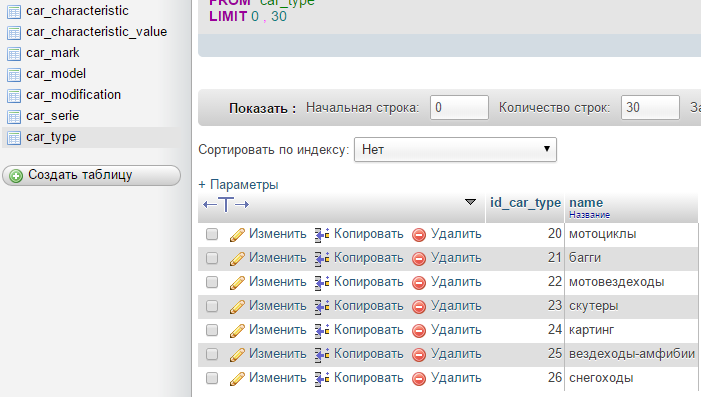Open car_characteristic table in sidebar

77,11
